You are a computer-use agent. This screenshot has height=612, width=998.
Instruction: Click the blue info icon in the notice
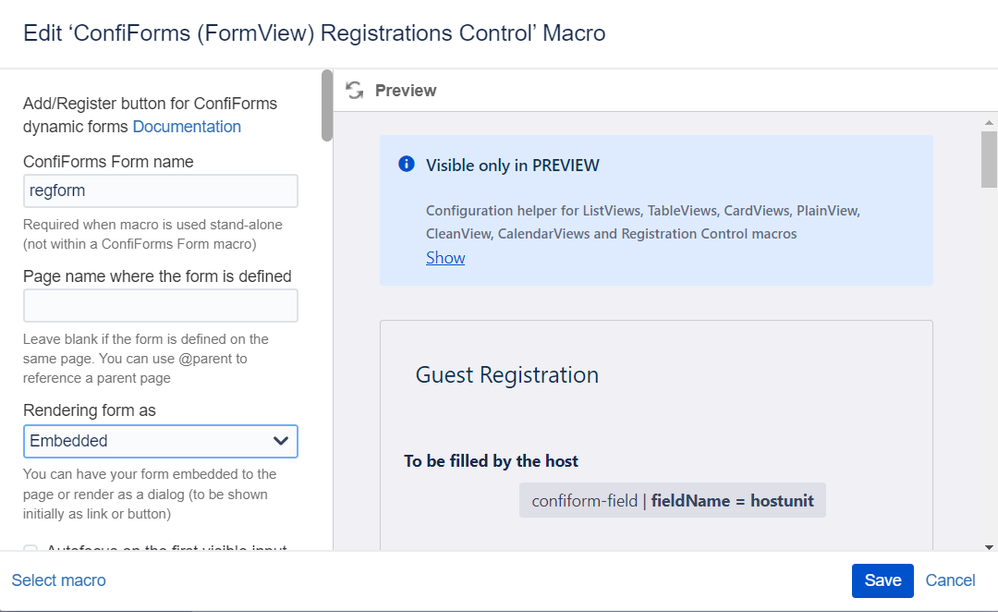pyautogui.click(x=406, y=164)
